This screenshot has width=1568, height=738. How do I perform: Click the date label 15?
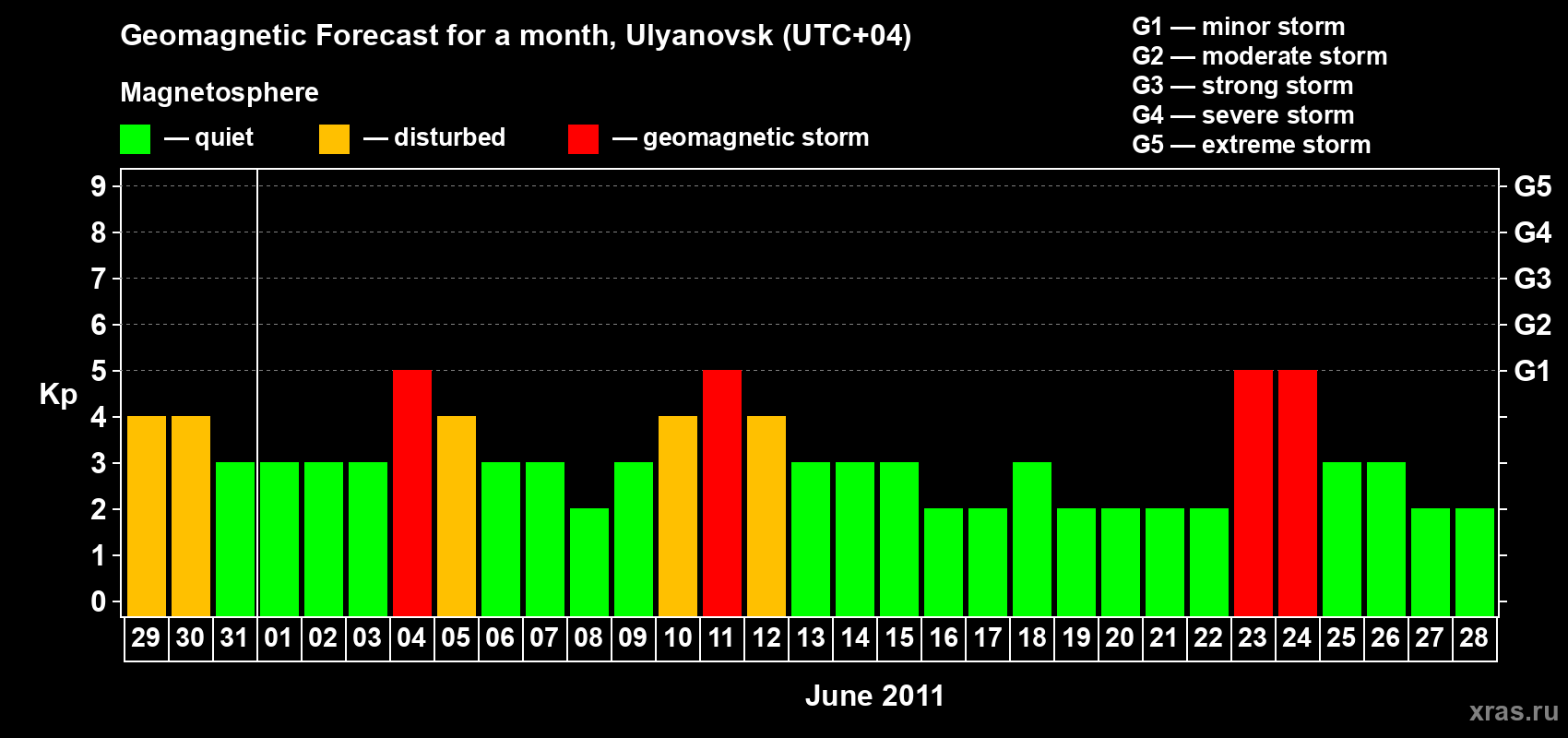pyautogui.click(x=899, y=637)
